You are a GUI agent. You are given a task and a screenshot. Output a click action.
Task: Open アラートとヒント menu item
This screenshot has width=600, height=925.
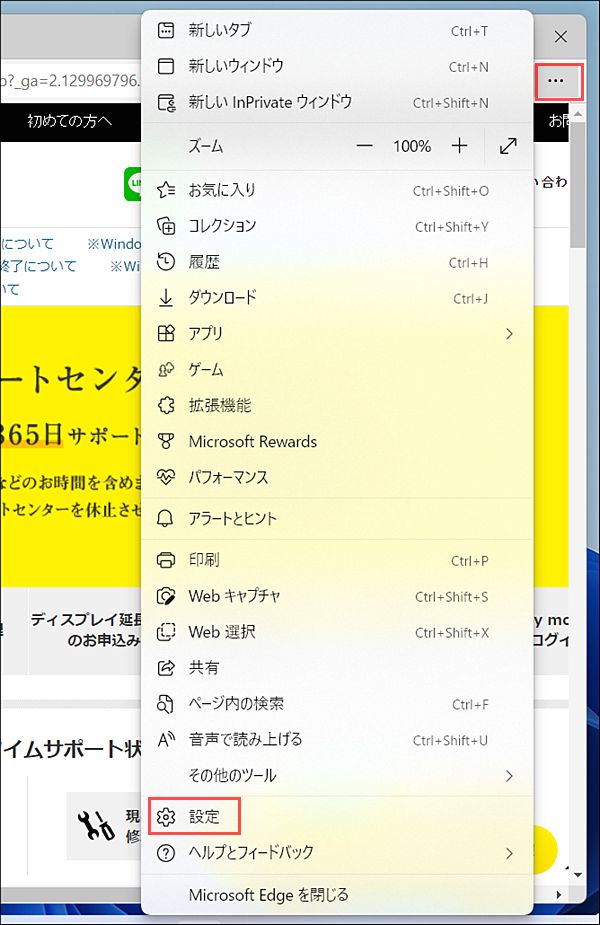coord(337,519)
